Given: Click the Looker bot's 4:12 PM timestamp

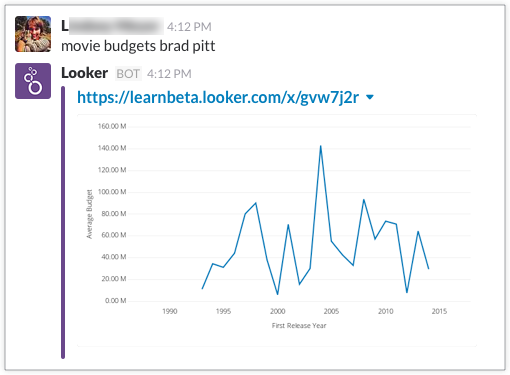Looking at the screenshot, I should (169, 74).
